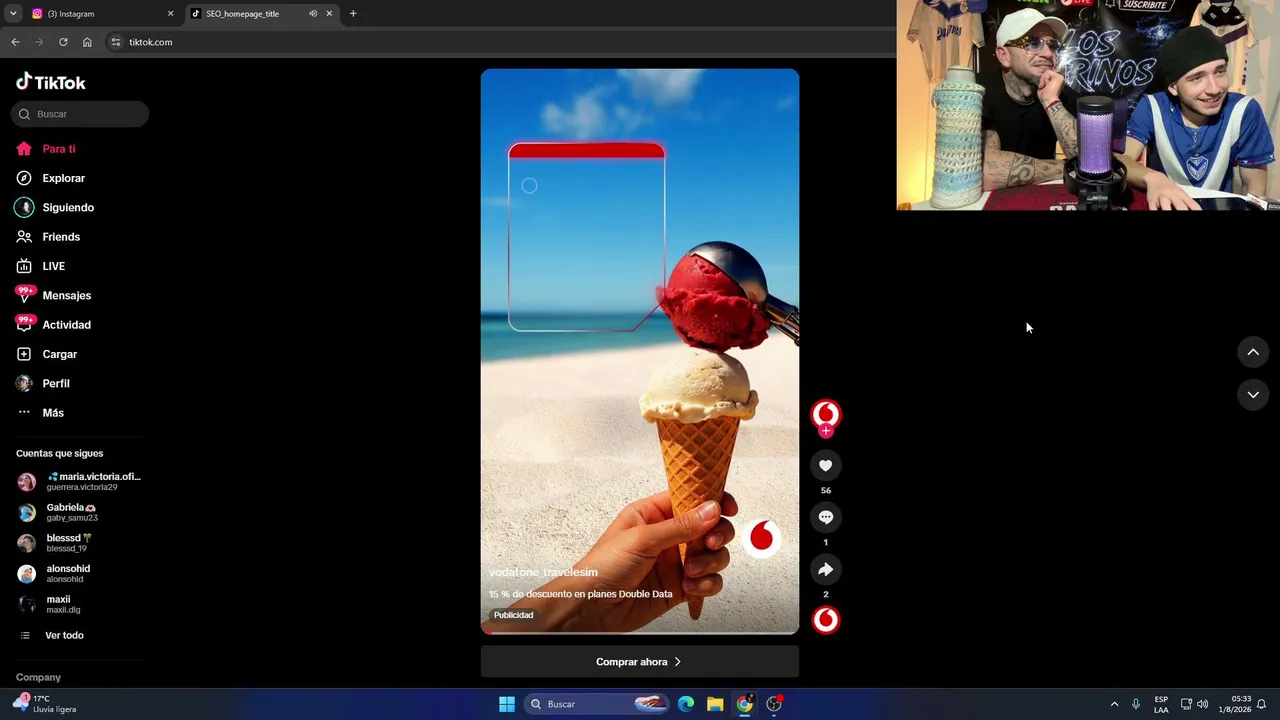
Task: Go back in the browser
Action: tap(15, 42)
